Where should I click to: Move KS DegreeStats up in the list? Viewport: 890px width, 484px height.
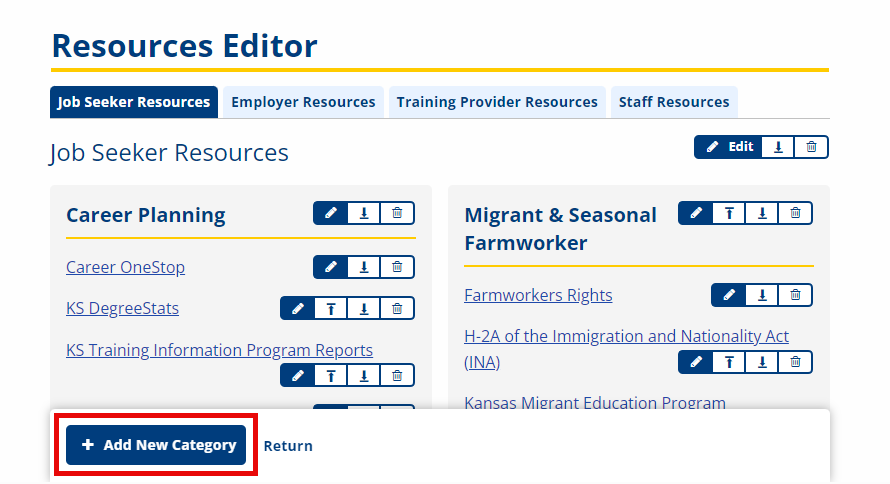click(x=331, y=309)
